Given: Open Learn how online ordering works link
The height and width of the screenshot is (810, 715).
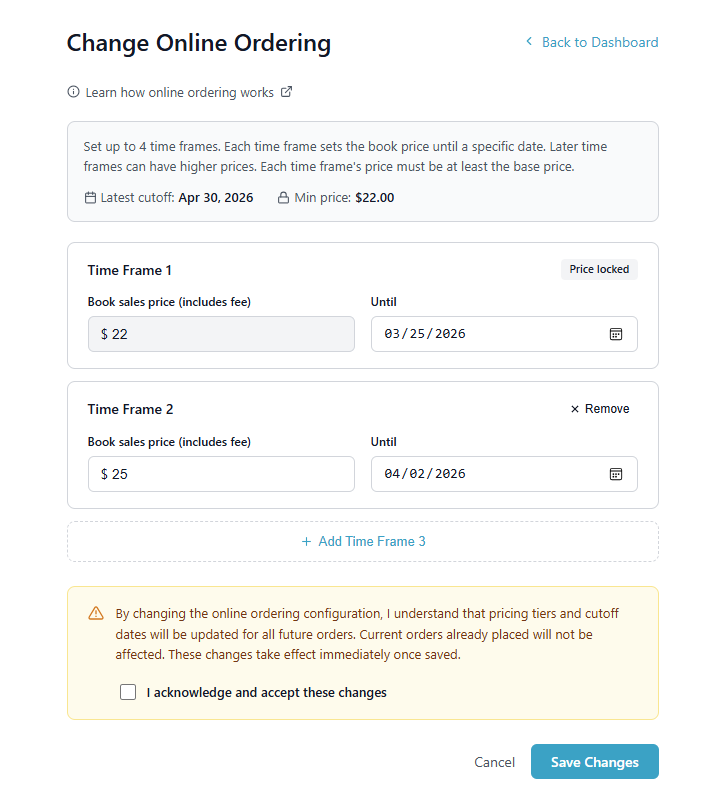Looking at the screenshot, I should pyautogui.click(x=179, y=92).
